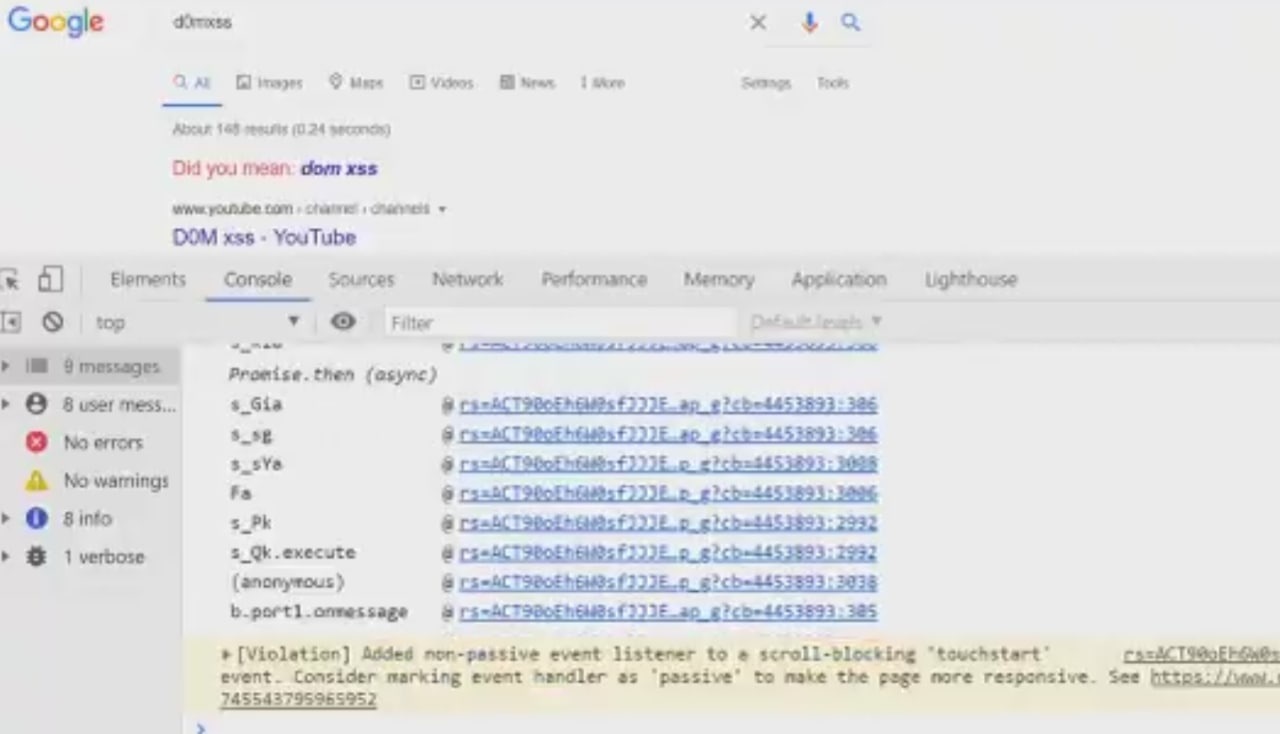Clear console with the ban icon
Viewport: 1280px width, 734px height.
click(x=53, y=322)
